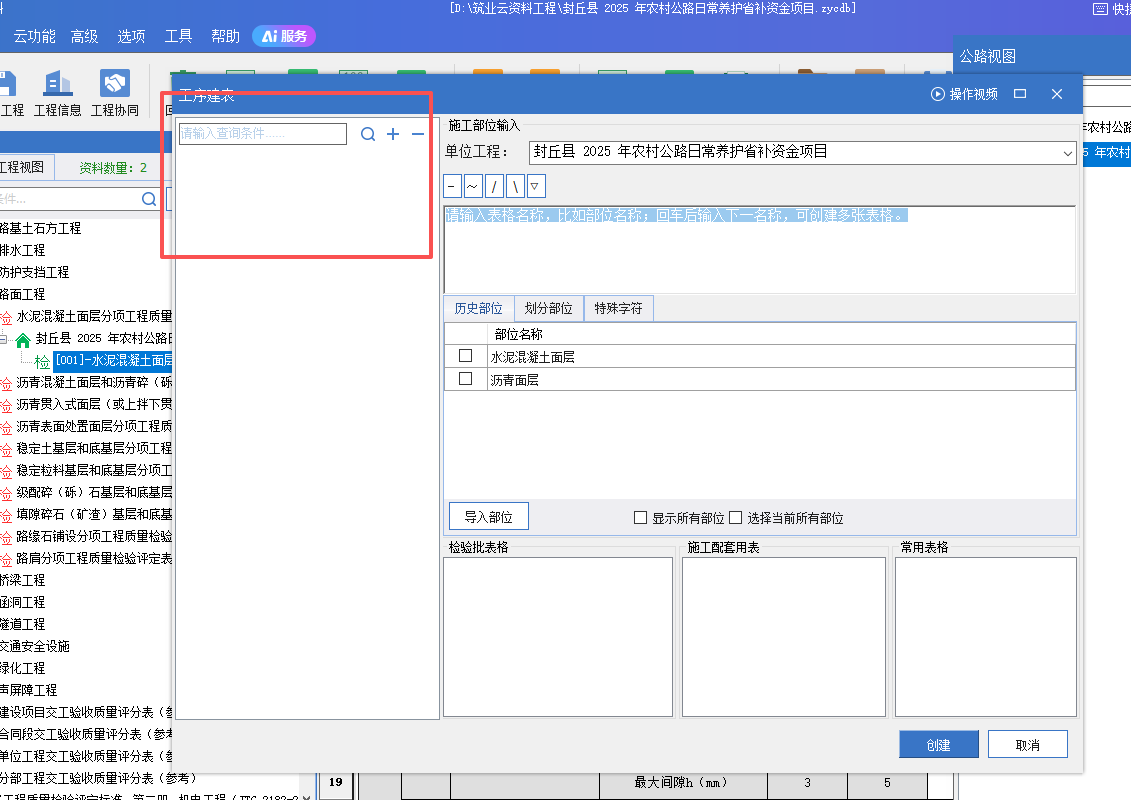Collapse the 封丘县 tree node expander
The image size is (1131, 800).
pos(4,339)
